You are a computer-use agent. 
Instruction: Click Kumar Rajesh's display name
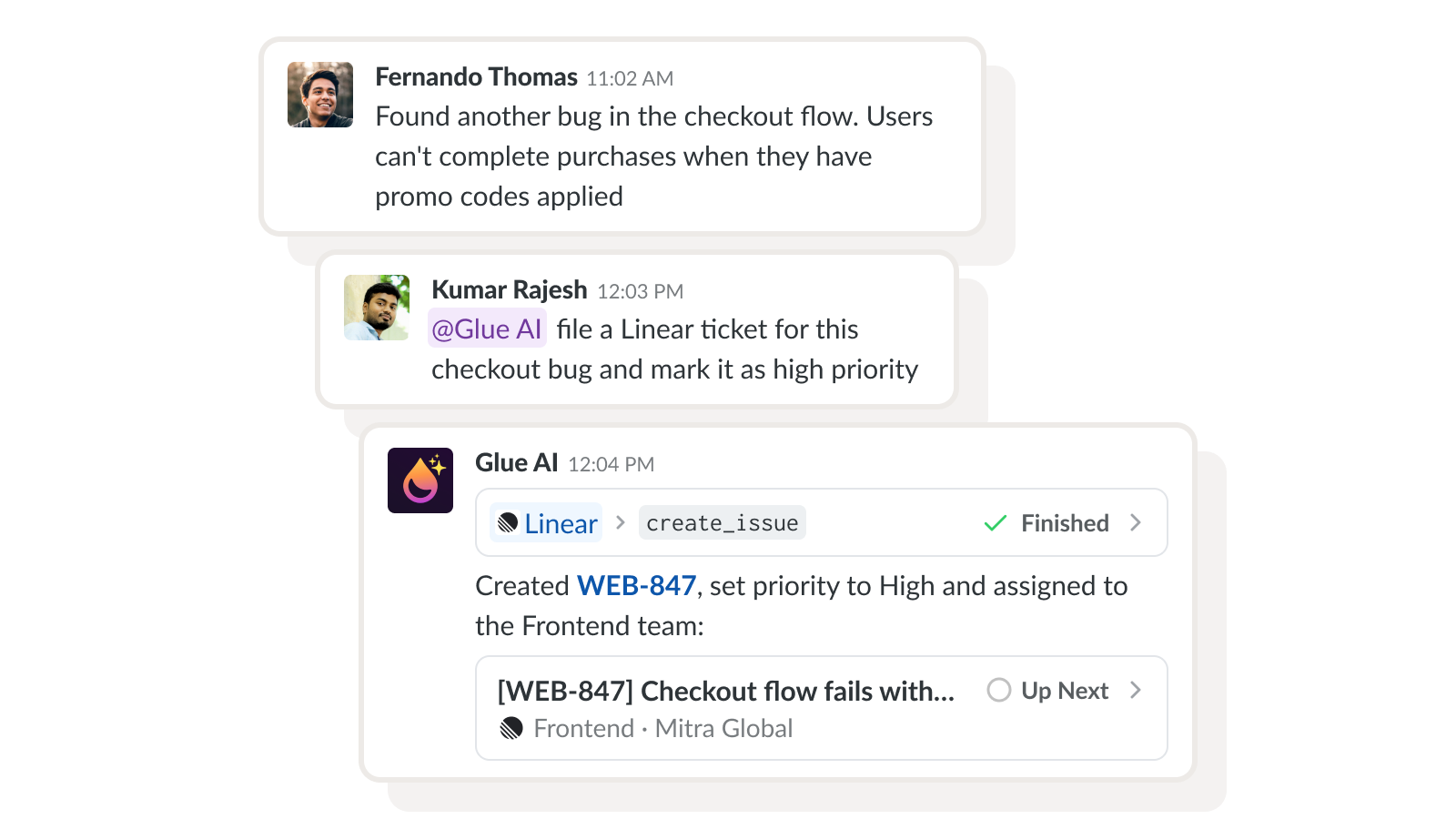508,289
